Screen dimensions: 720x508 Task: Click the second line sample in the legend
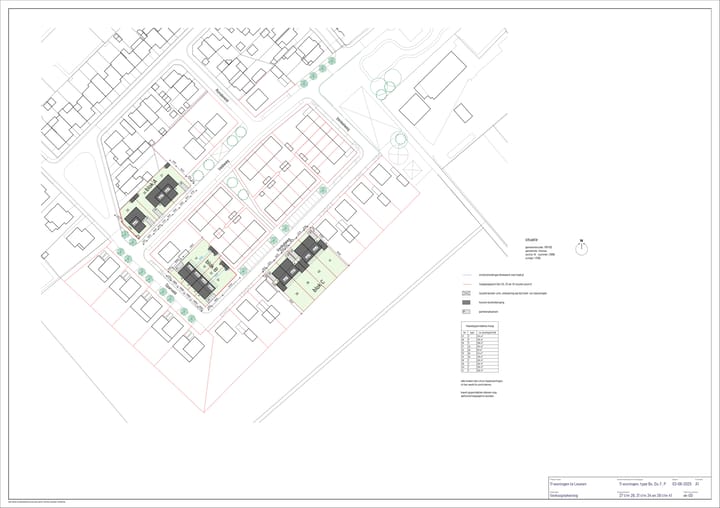pos(467,283)
